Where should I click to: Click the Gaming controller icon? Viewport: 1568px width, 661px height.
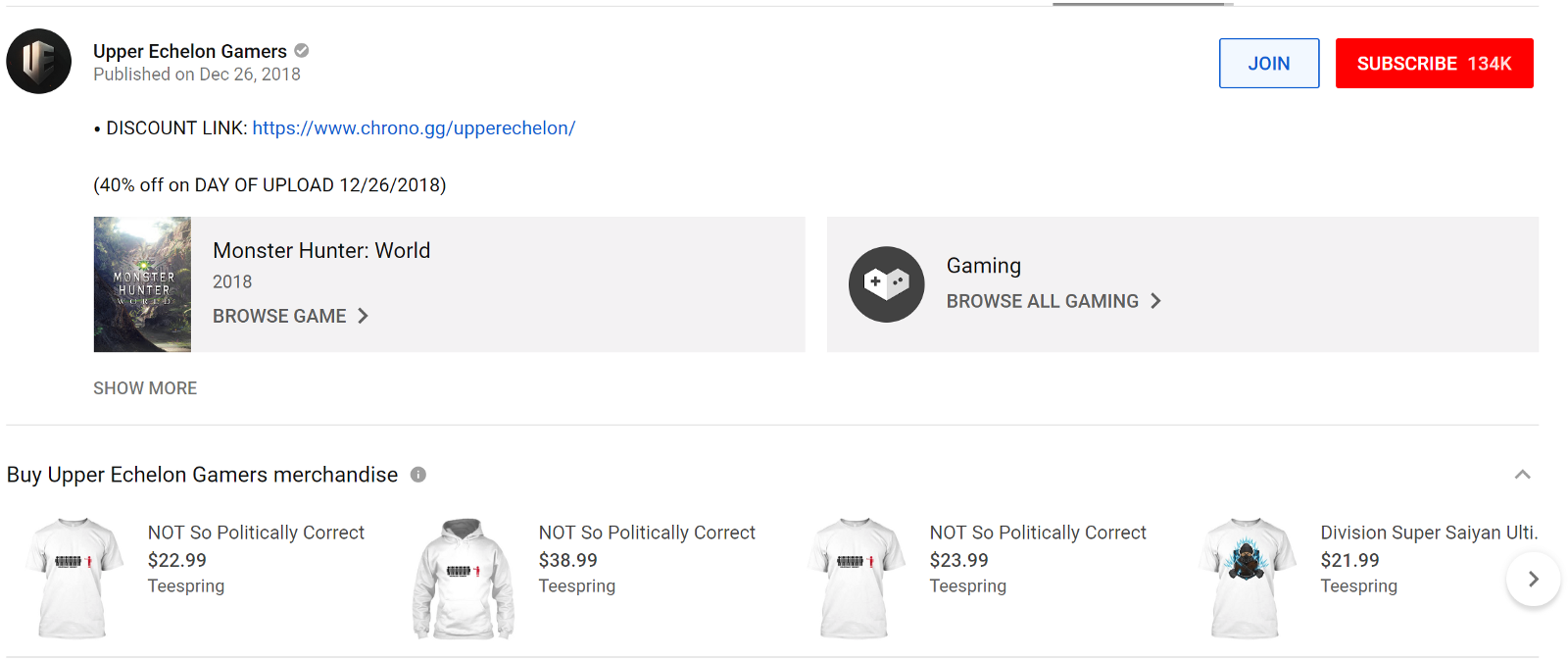[886, 284]
